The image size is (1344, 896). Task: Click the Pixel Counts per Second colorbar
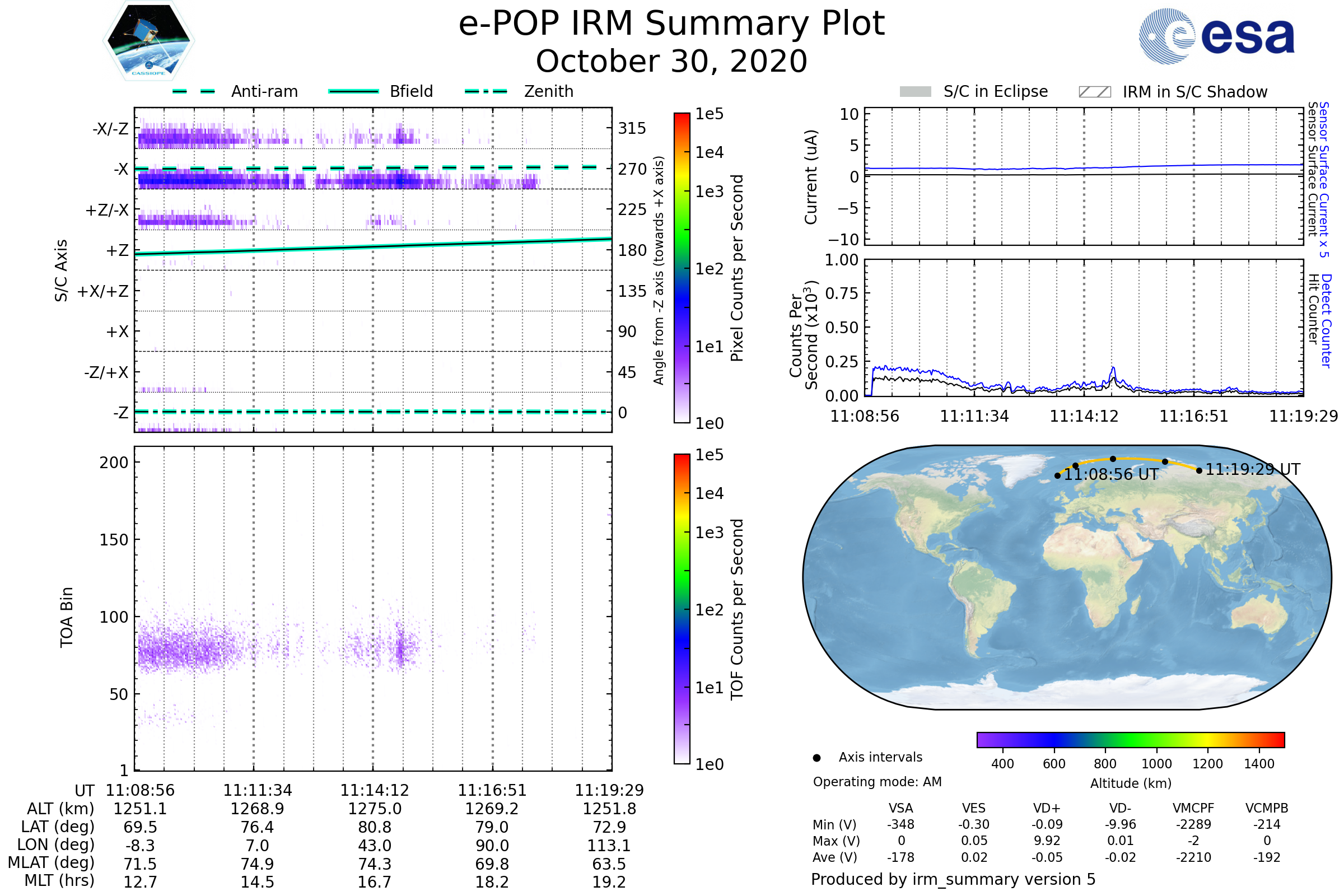682,268
